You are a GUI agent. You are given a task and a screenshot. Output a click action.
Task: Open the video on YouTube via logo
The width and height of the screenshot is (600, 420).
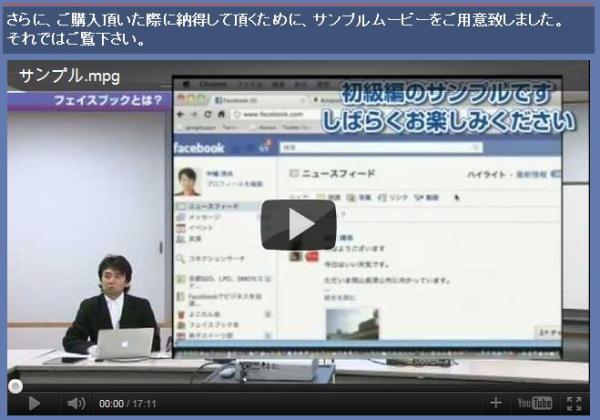point(534,403)
